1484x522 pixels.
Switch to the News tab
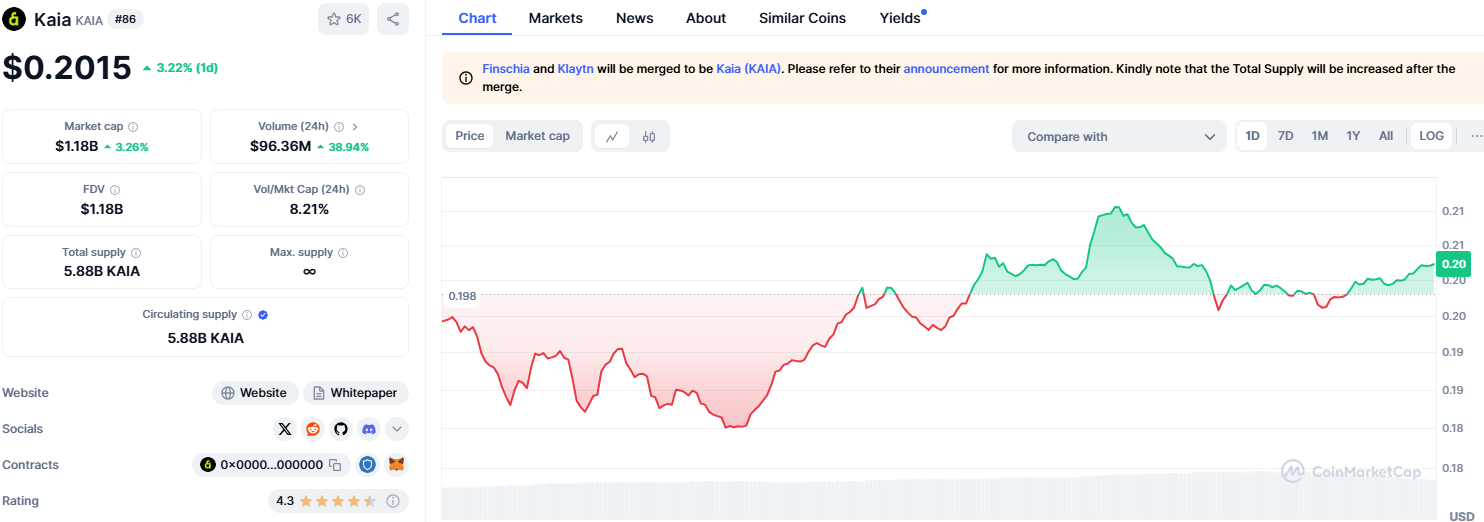click(x=635, y=18)
